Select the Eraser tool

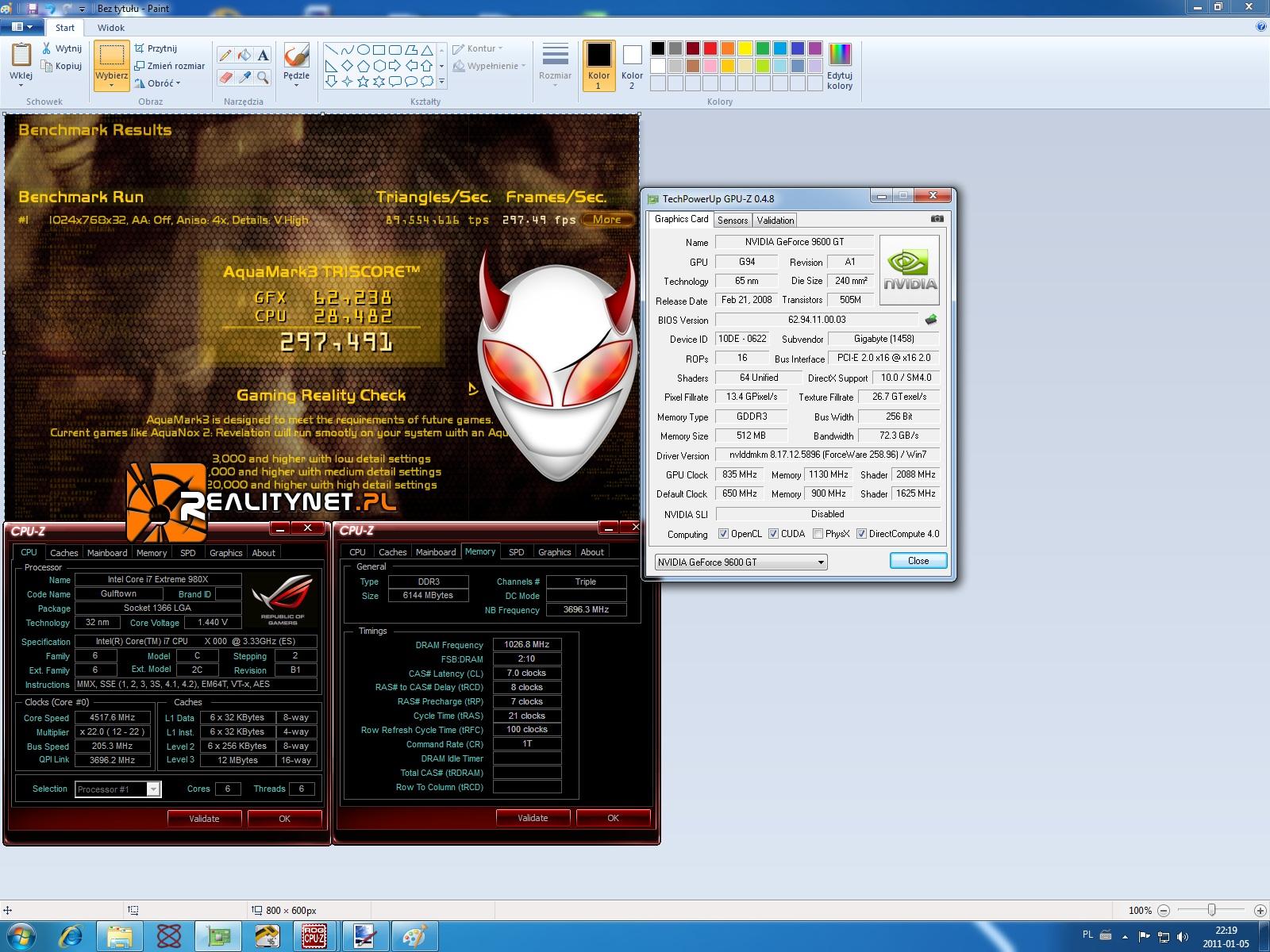click(x=225, y=78)
